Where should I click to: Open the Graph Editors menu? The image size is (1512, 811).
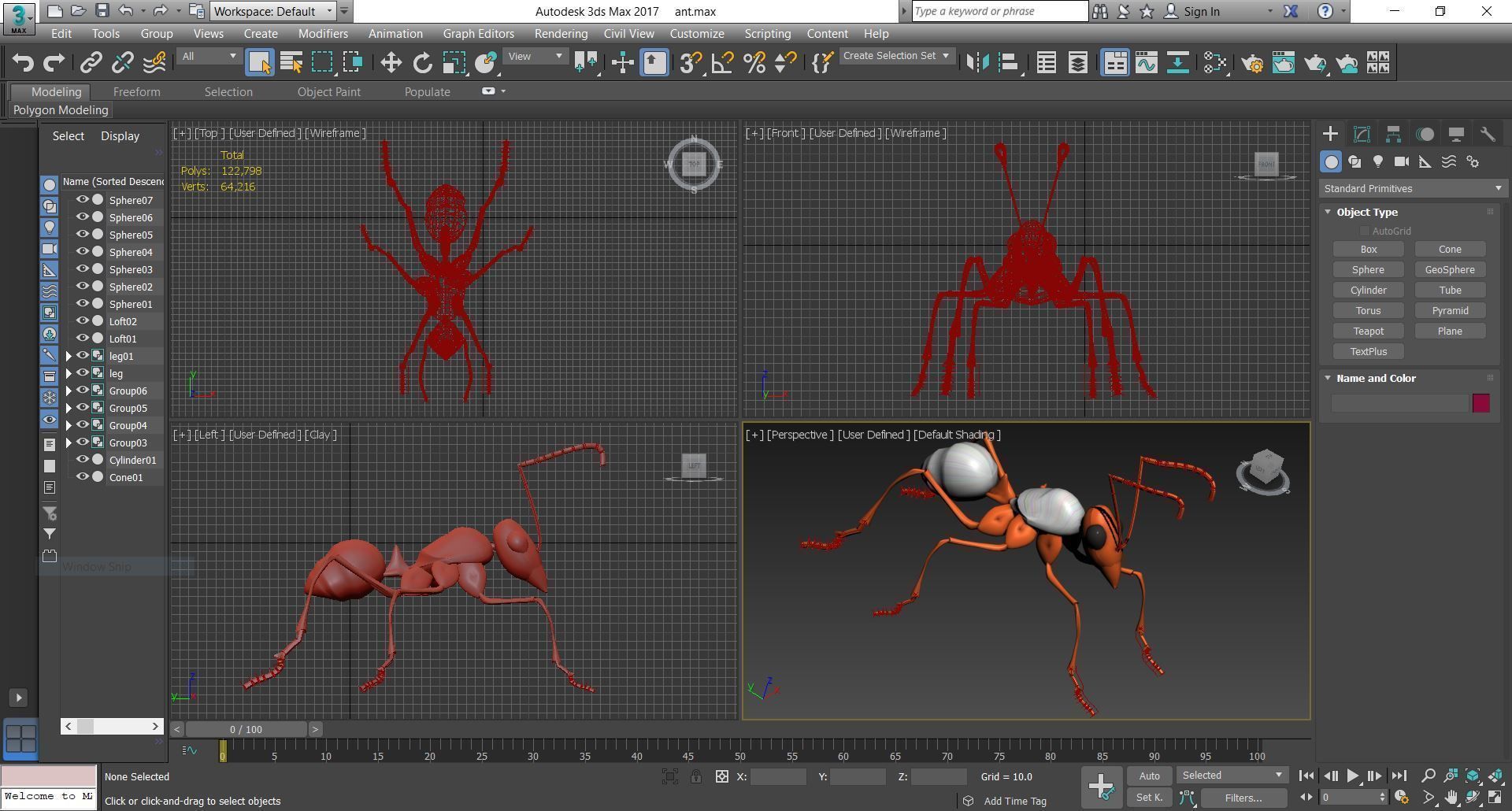tap(478, 34)
